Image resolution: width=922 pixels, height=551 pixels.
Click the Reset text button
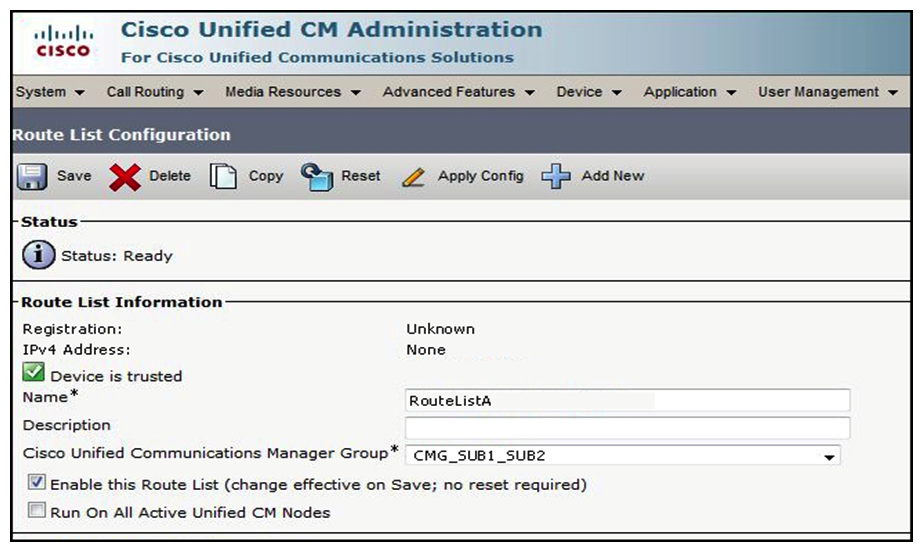pos(360,176)
